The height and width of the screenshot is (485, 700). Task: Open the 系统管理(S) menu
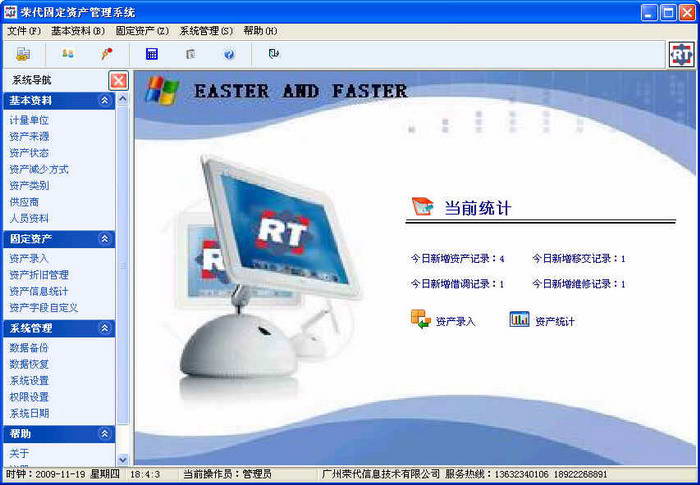pos(206,31)
